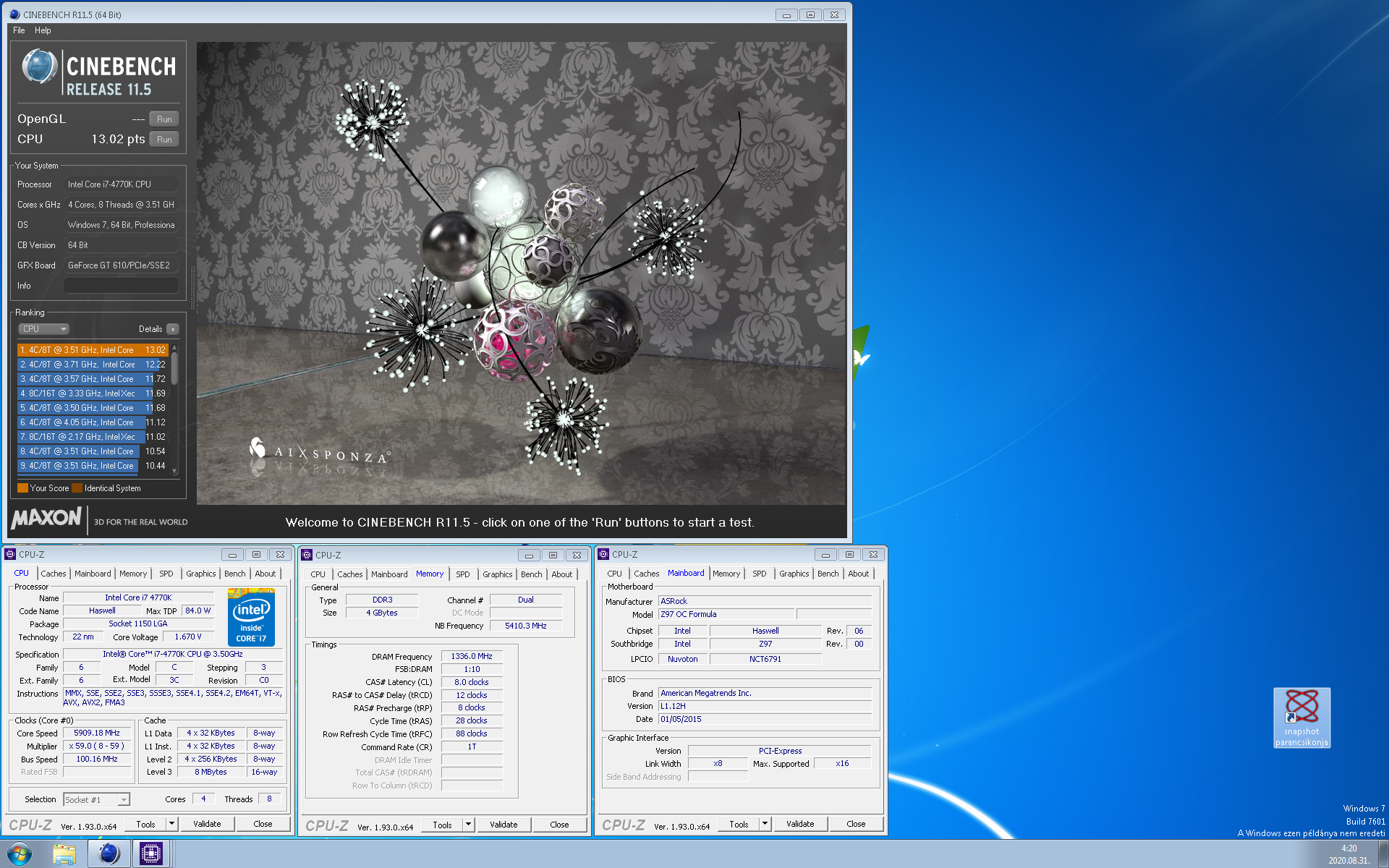Viewport: 1389px width, 868px height.
Task: Click the Mainboard CPU-Z window title icon
Action: coord(603,554)
